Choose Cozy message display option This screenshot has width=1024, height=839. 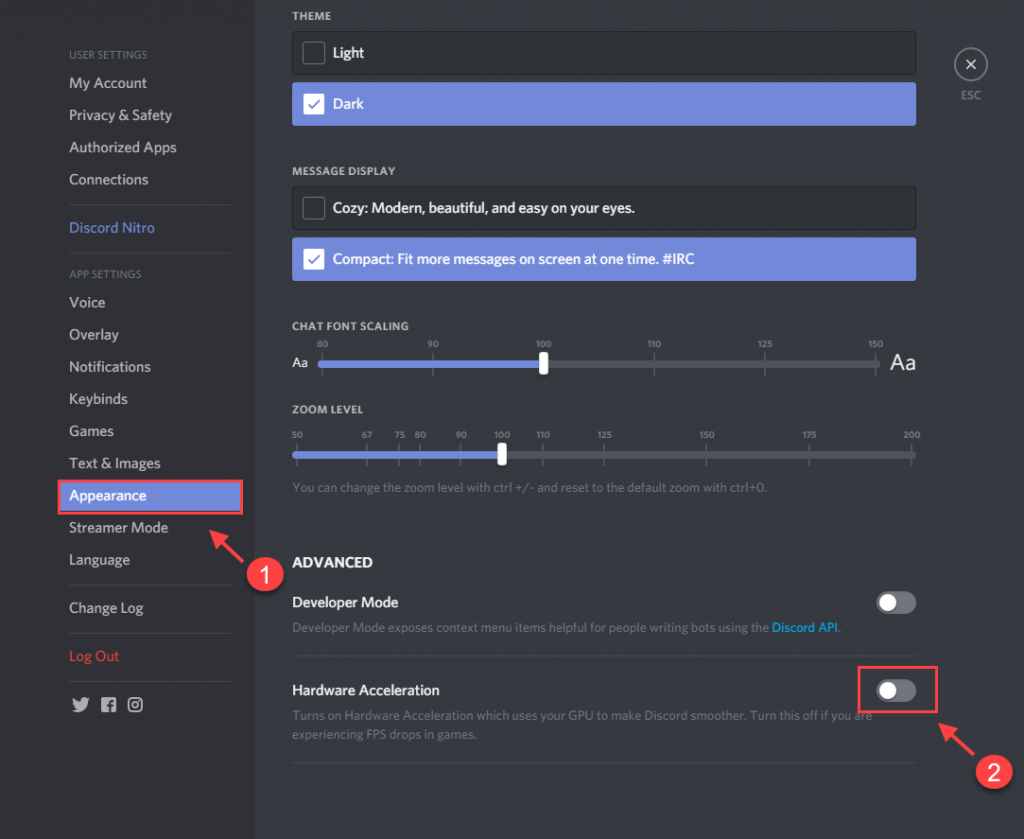[x=603, y=208]
